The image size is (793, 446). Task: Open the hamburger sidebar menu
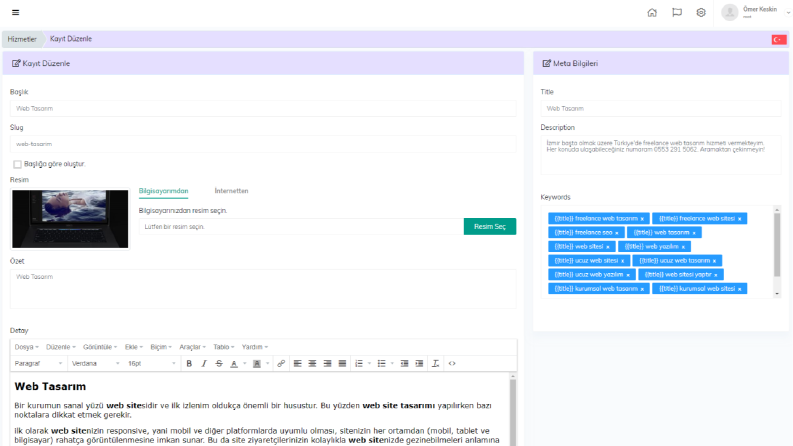pos(16,13)
